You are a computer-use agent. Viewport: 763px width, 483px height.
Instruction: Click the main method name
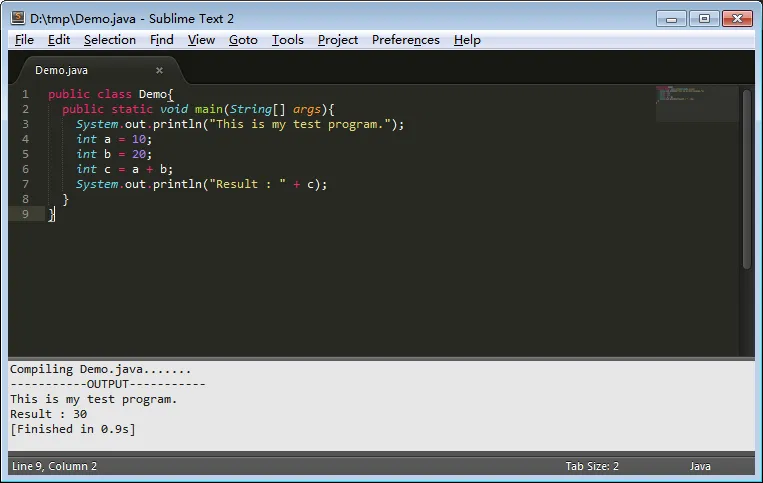click(209, 109)
